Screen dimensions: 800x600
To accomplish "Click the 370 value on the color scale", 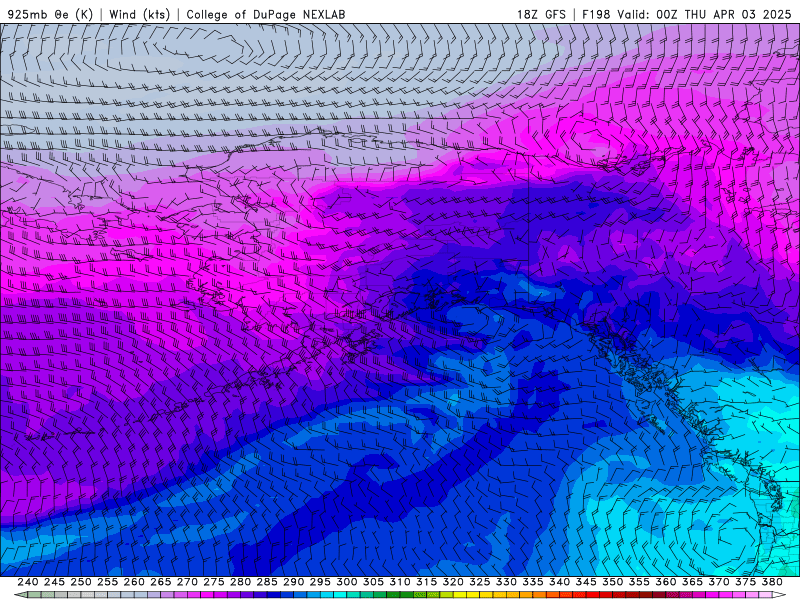I will [x=719, y=582].
